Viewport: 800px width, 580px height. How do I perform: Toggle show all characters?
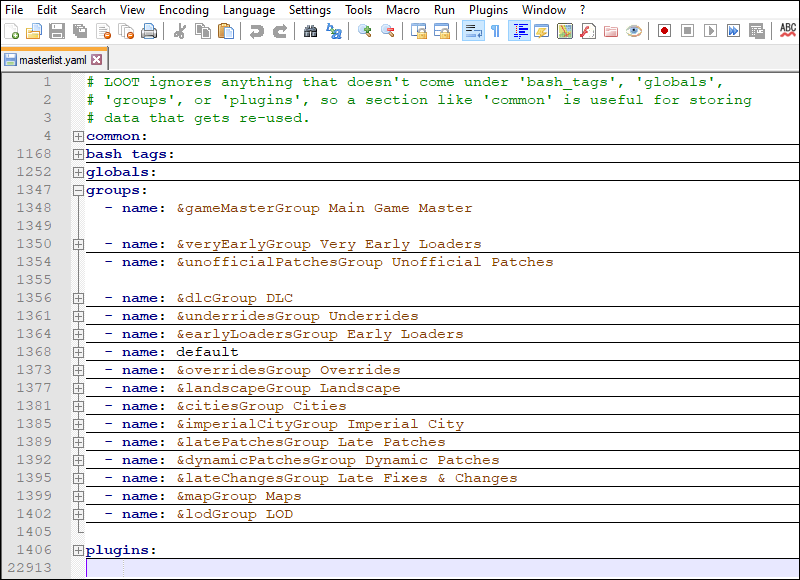pyautogui.click(x=494, y=31)
